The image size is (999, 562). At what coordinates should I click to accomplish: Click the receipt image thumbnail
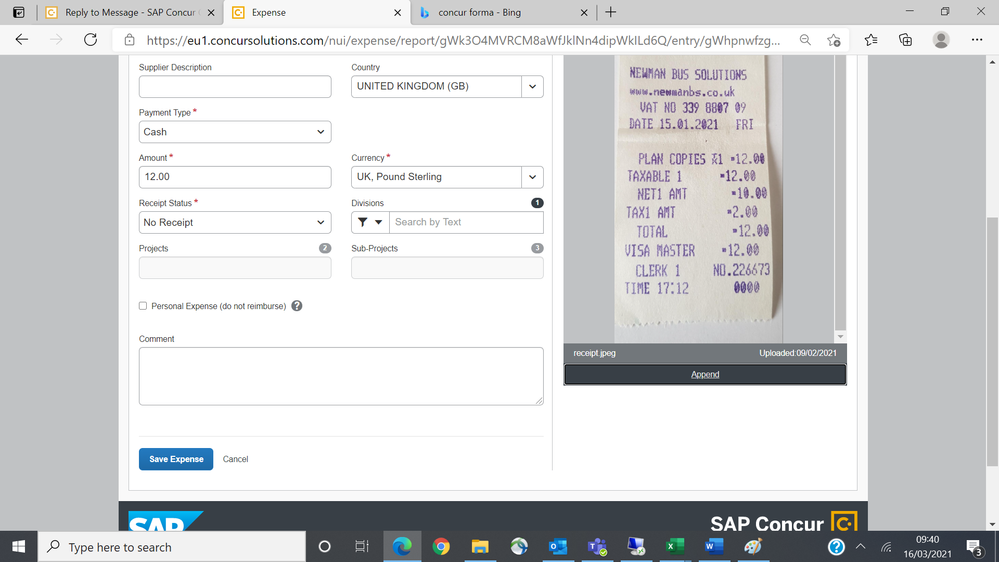[698, 199]
